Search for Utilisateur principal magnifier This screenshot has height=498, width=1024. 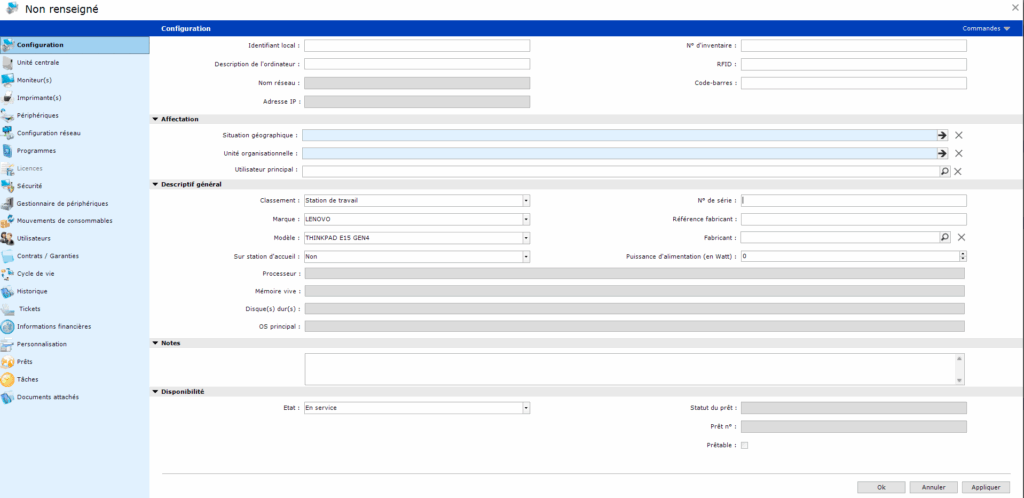pos(944,171)
